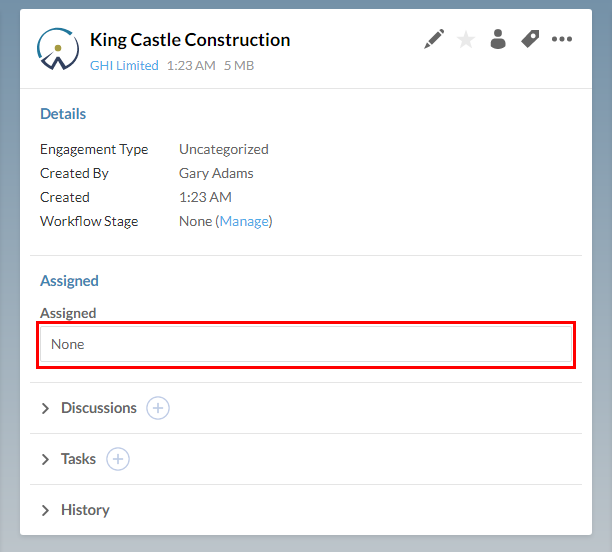The image size is (612, 552).
Task: Click the History section label
Action: pyautogui.click(x=85, y=510)
